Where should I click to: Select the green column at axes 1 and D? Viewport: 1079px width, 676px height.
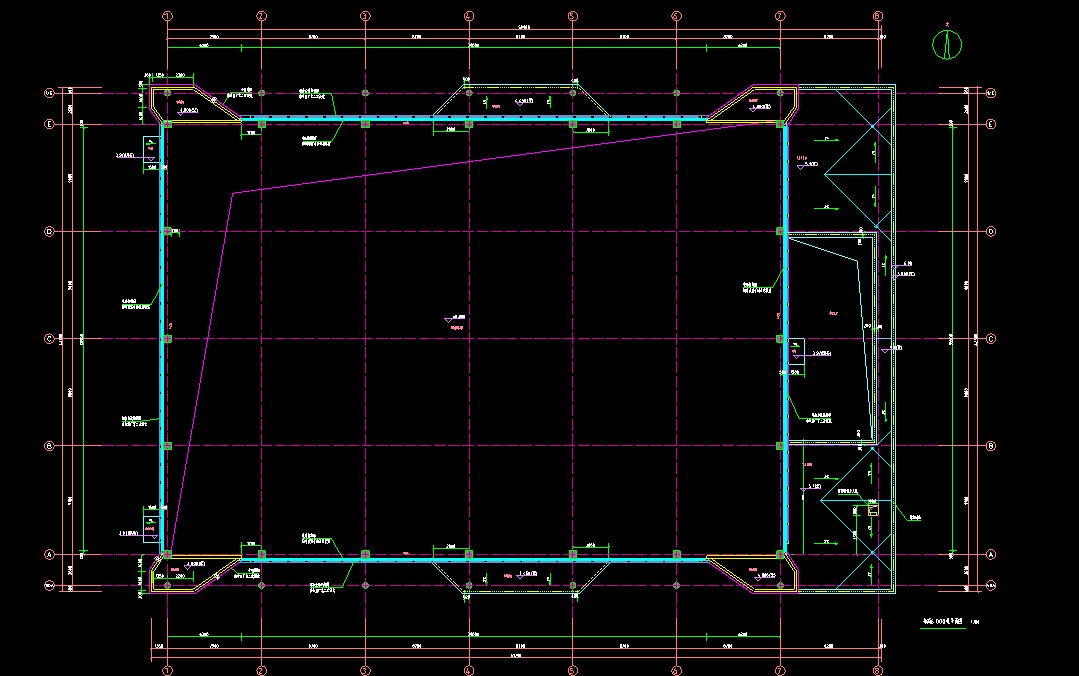pyautogui.click(x=167, y=232)
